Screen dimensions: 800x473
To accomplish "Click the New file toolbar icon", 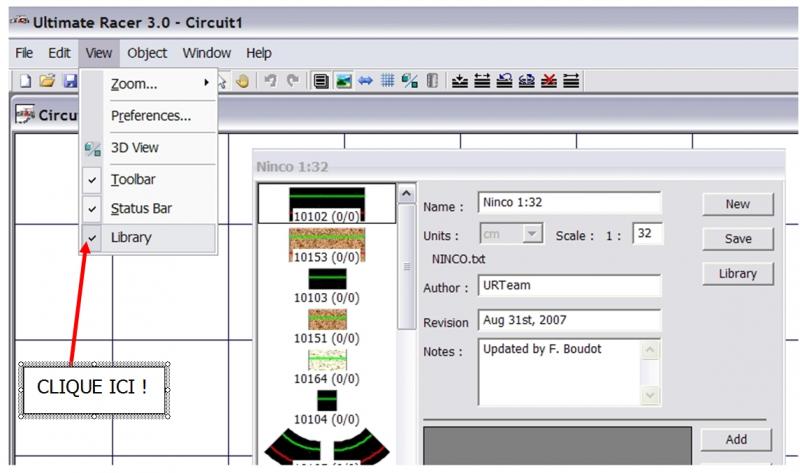I will (25, 81).
